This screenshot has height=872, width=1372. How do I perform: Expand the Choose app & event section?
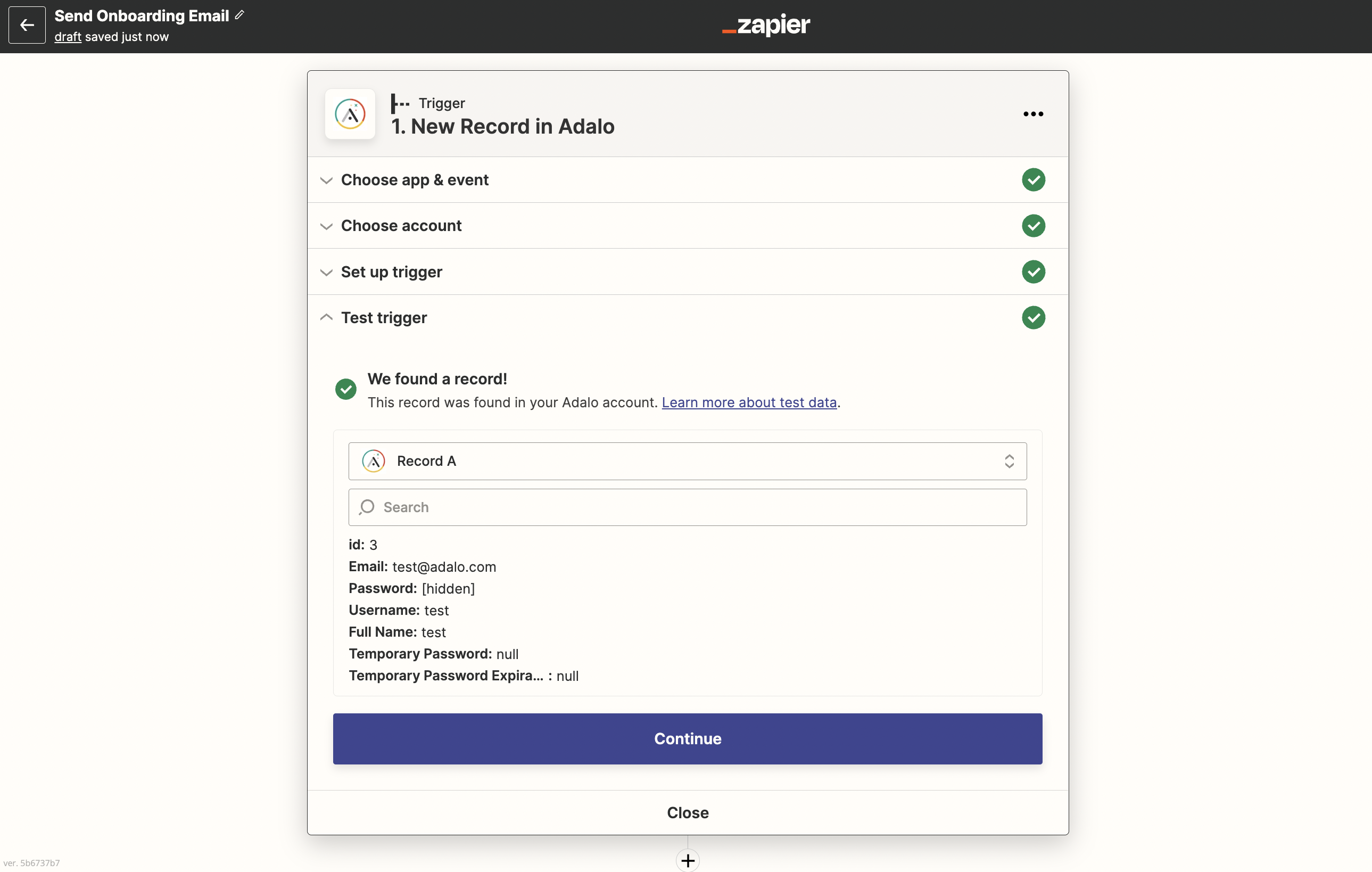(x=414, y=180)
